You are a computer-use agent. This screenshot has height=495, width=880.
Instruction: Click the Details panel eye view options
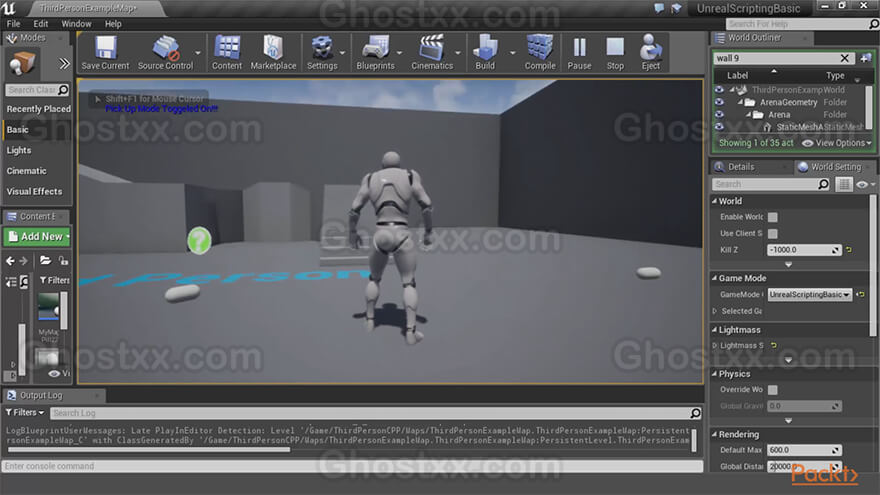click(865, 184)
